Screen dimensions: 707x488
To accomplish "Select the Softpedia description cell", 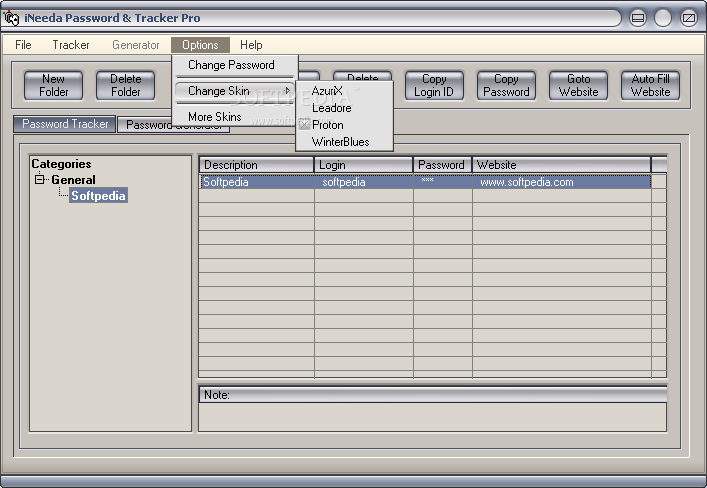I will [x=257, y=182].
